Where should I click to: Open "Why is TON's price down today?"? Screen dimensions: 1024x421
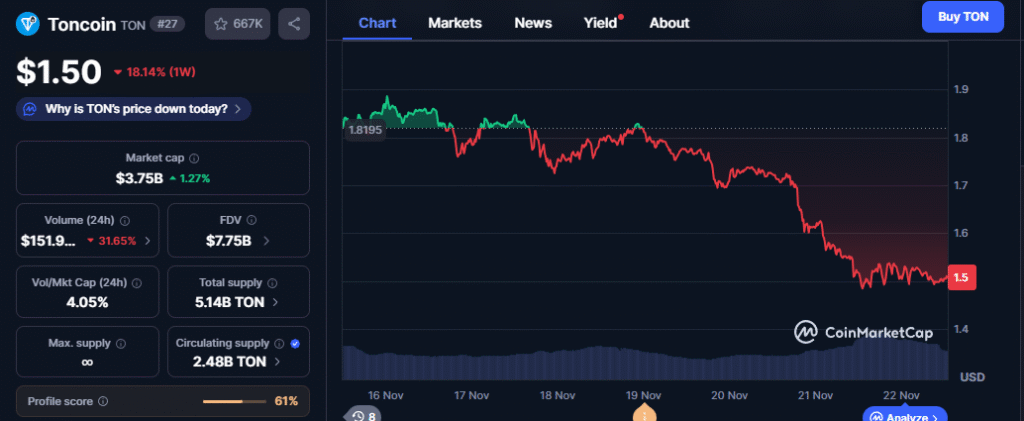[x=134, y=108]
